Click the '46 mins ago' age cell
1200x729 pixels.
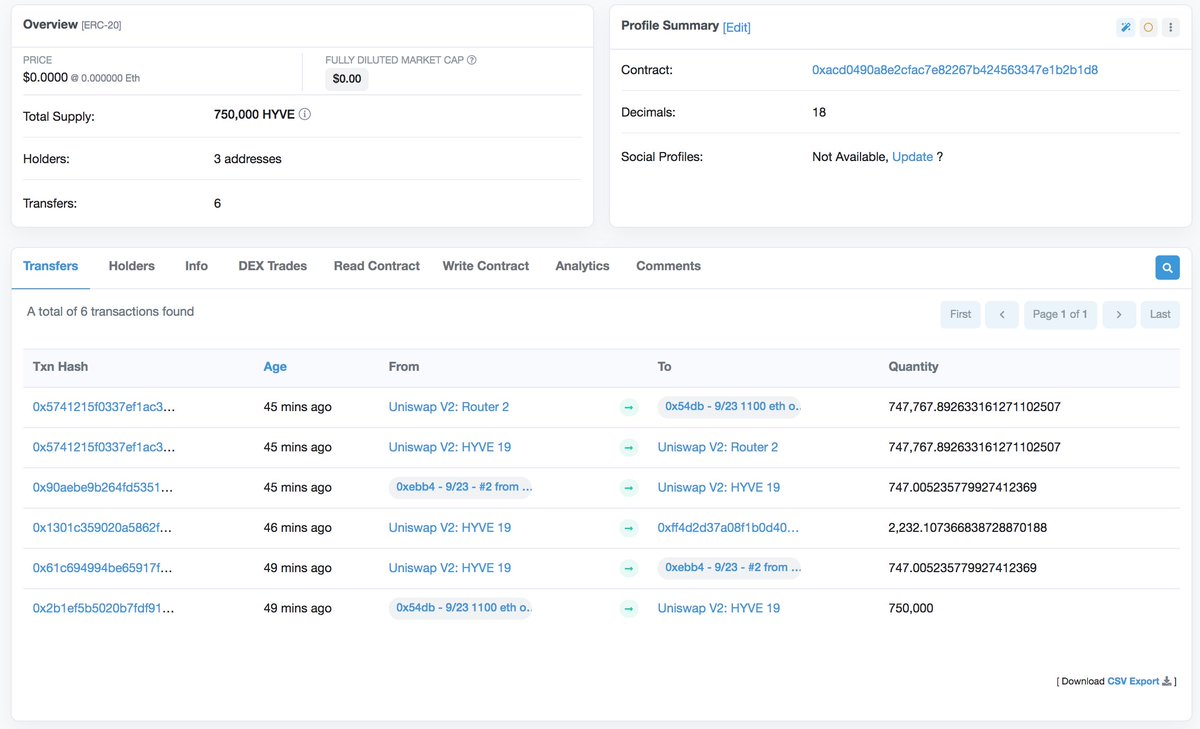pyautogui.click(x=298, y=527)
